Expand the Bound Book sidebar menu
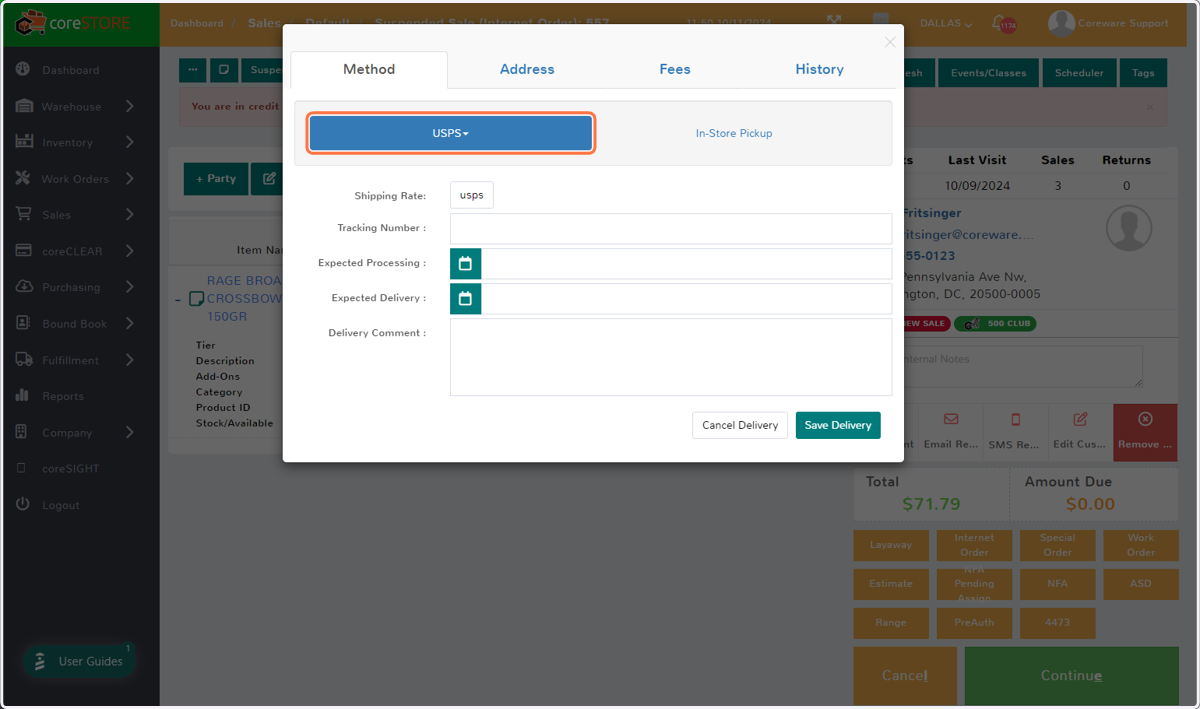The height and width of the screenshot is (709, 1200). coord(129,323)
